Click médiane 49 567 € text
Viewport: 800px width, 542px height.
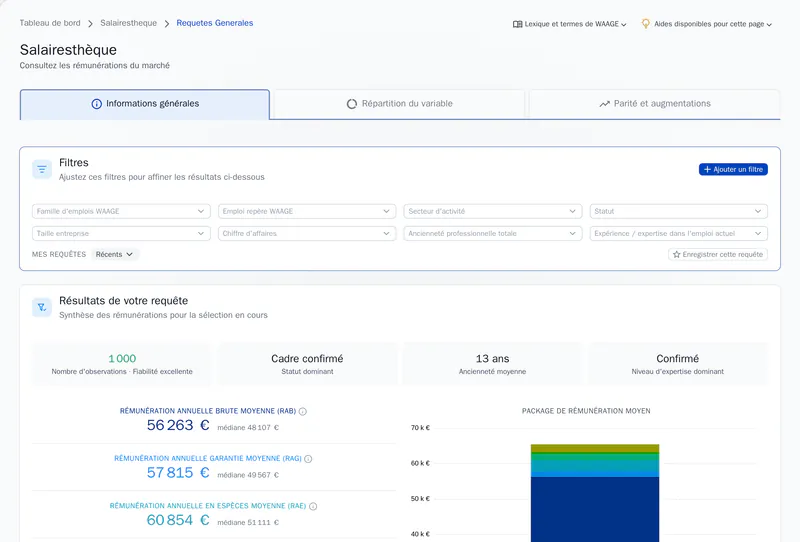coord(248,475)
